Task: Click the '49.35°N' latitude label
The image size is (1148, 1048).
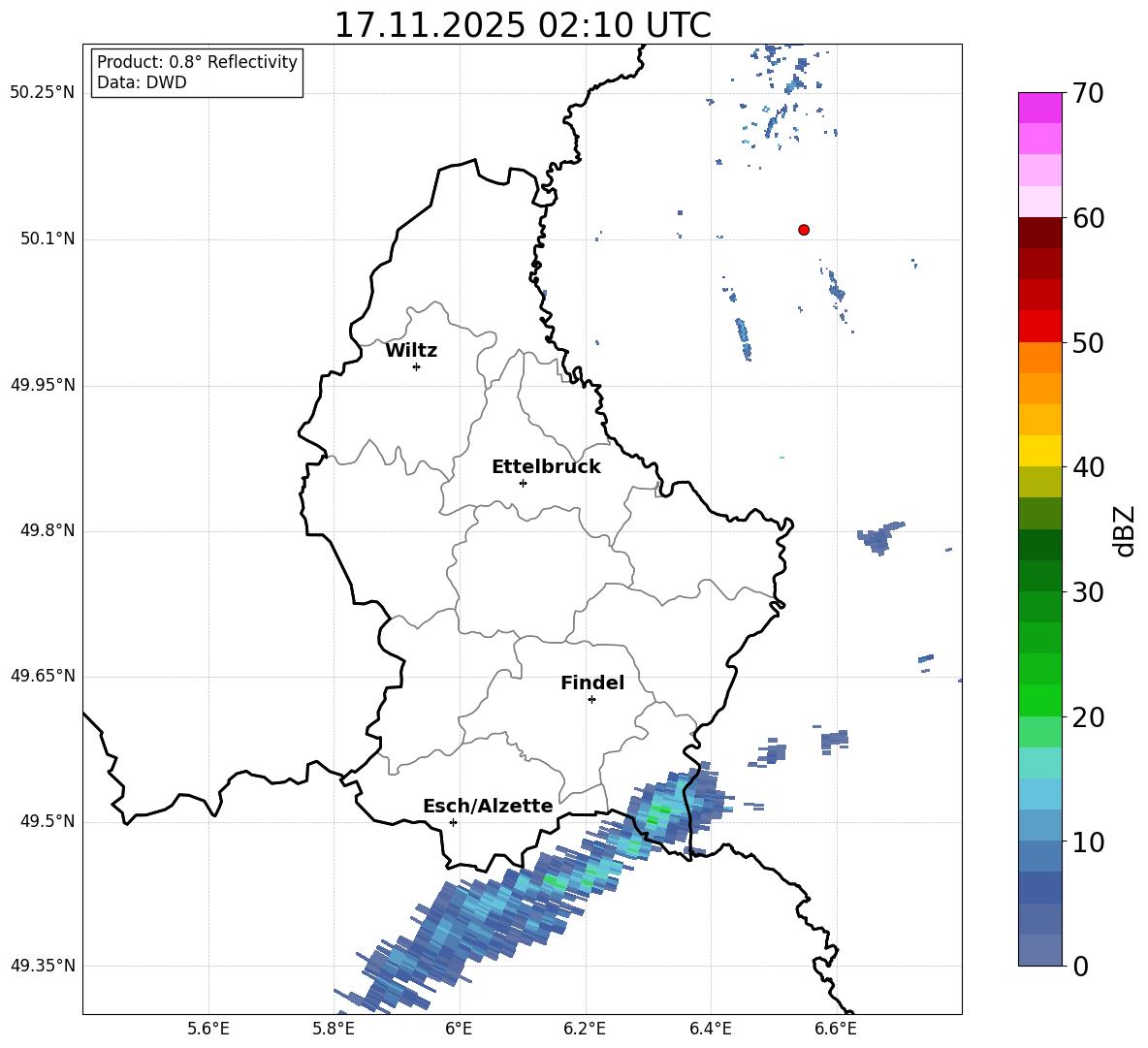Action: coord(43,966)
